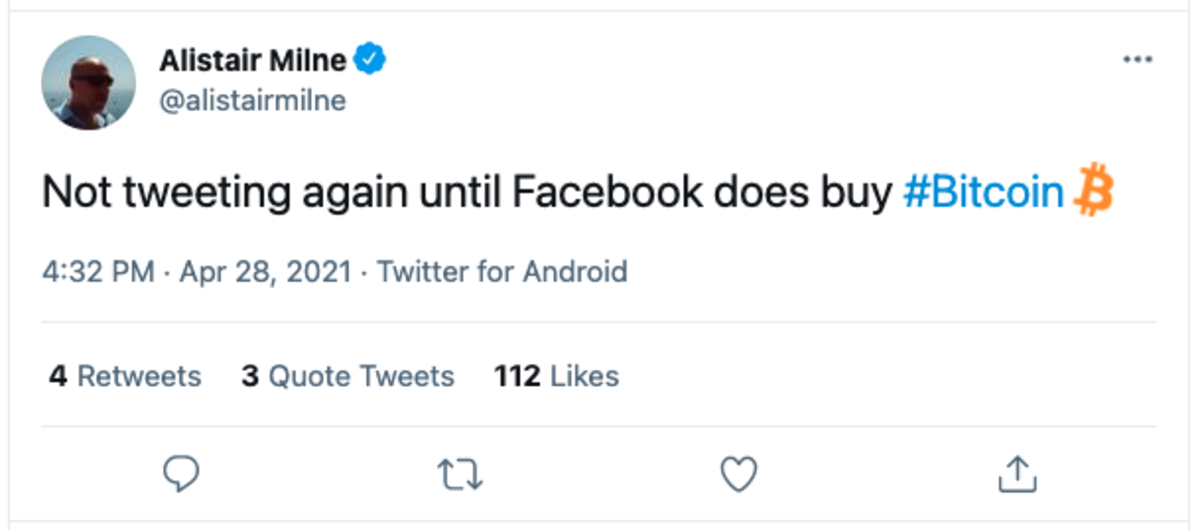Image resolution: width=1200 pixels, height=530 pixels.
Task: Follow the #Bitcoin hashtag link
Action: (x=982, y=193)
